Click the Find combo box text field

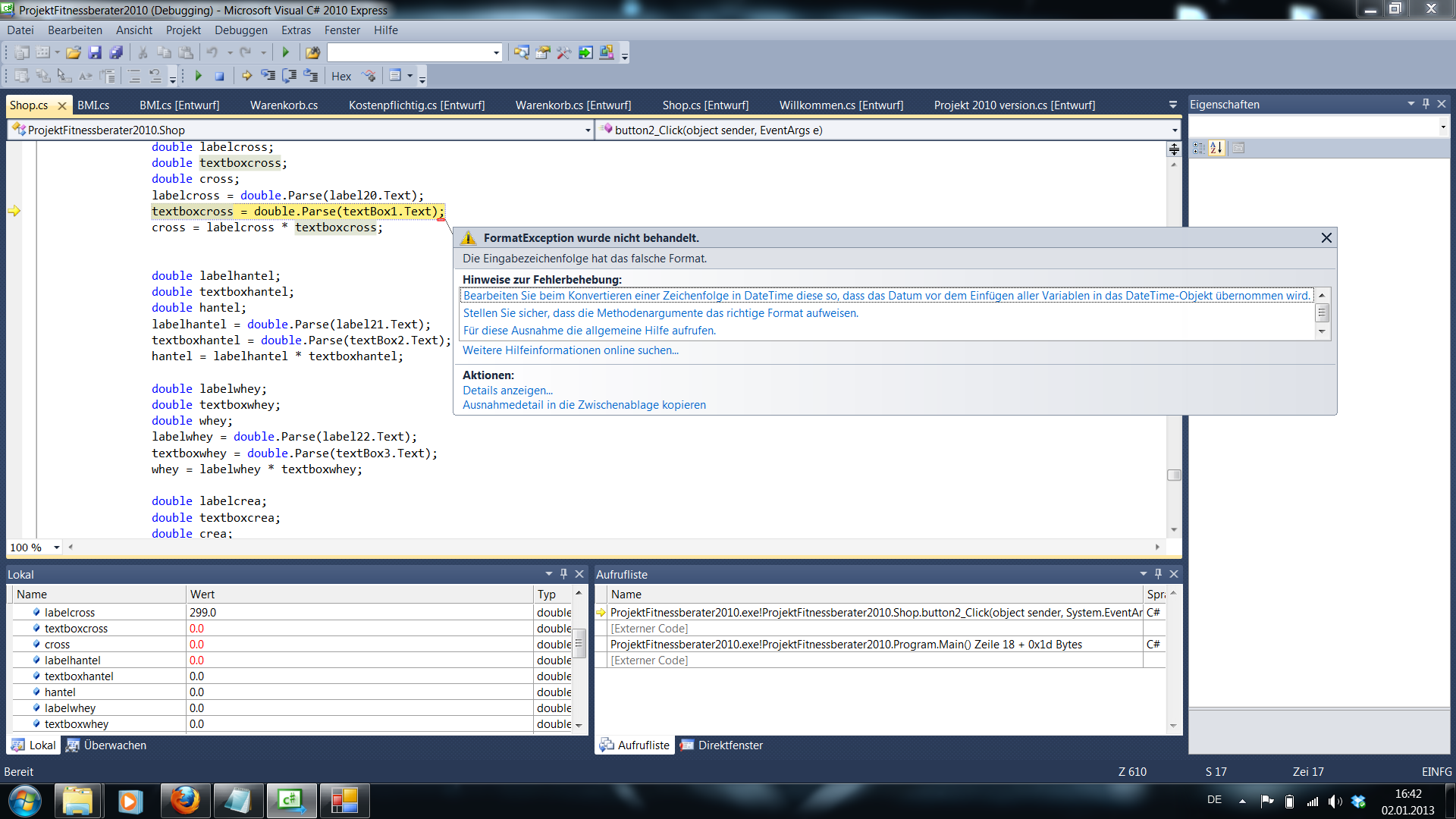click(409, 52)
